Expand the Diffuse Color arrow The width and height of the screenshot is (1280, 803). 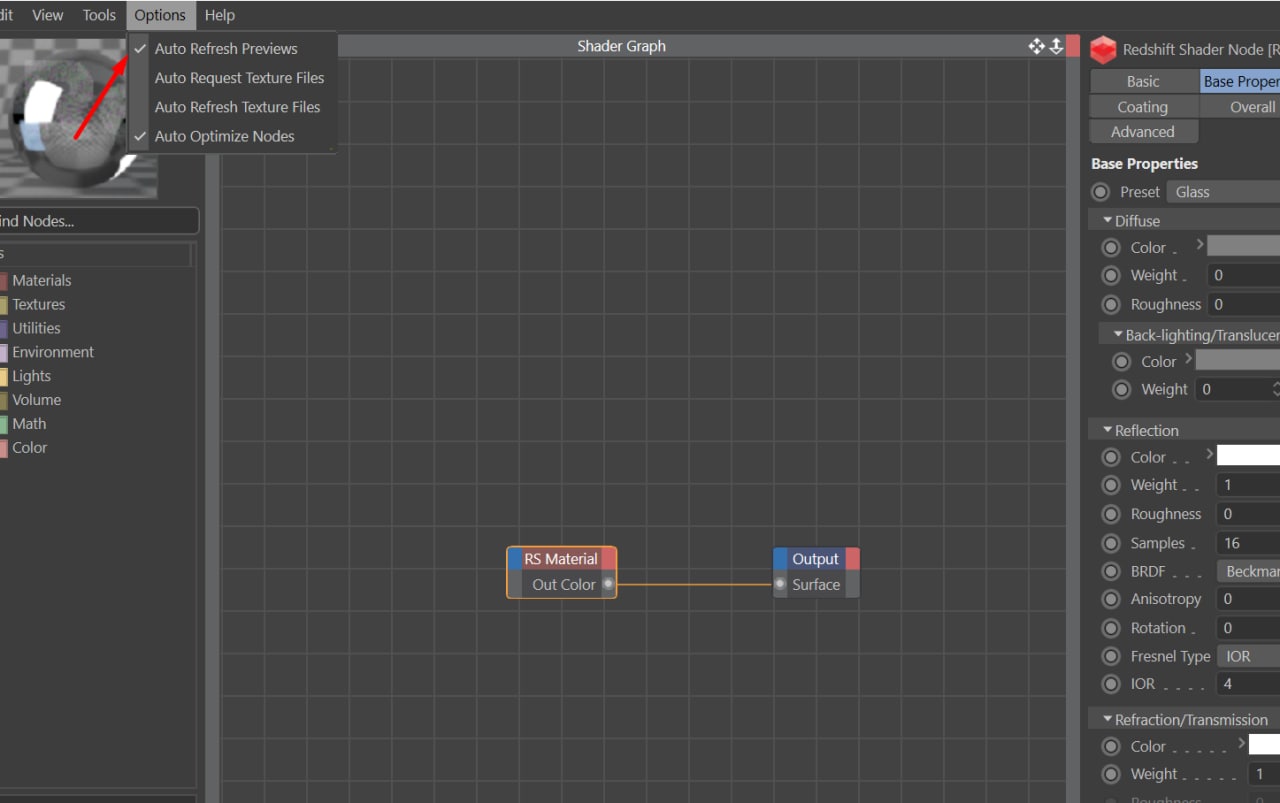point(1200,244)
